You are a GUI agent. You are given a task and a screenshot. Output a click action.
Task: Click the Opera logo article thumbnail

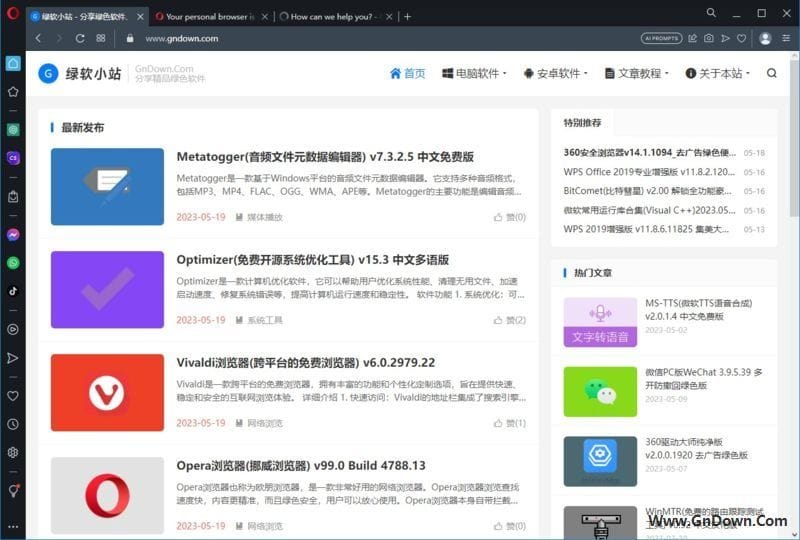click(x=107, y=495)
